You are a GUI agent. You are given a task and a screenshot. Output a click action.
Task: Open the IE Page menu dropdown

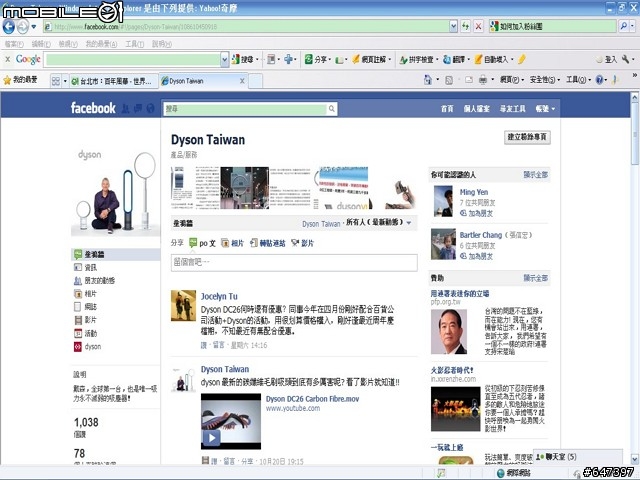pyautogui.click(x=512, y=80)
